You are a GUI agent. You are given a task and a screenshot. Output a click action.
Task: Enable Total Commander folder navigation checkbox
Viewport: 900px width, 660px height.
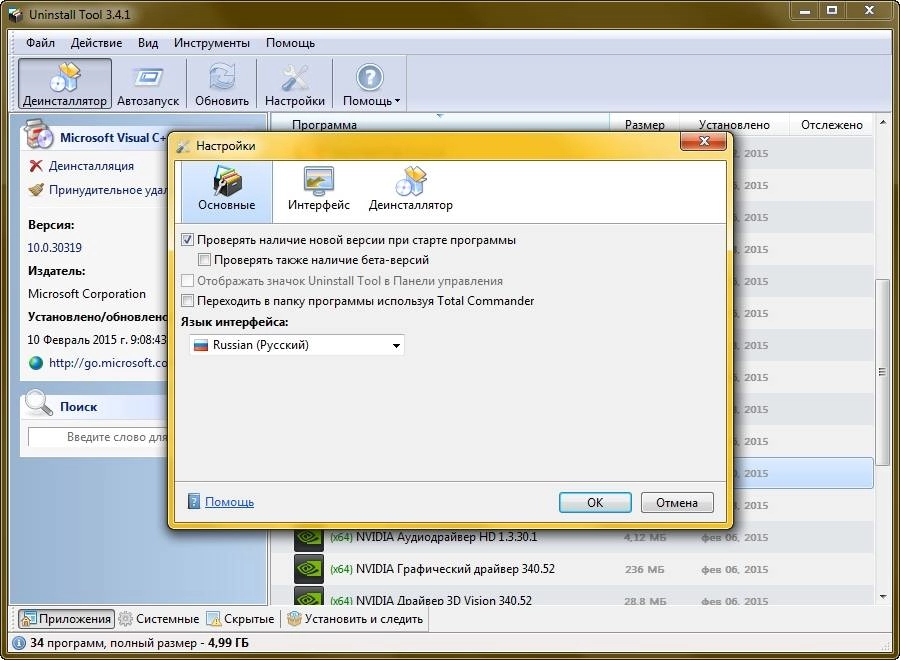(x=187, y=301)
